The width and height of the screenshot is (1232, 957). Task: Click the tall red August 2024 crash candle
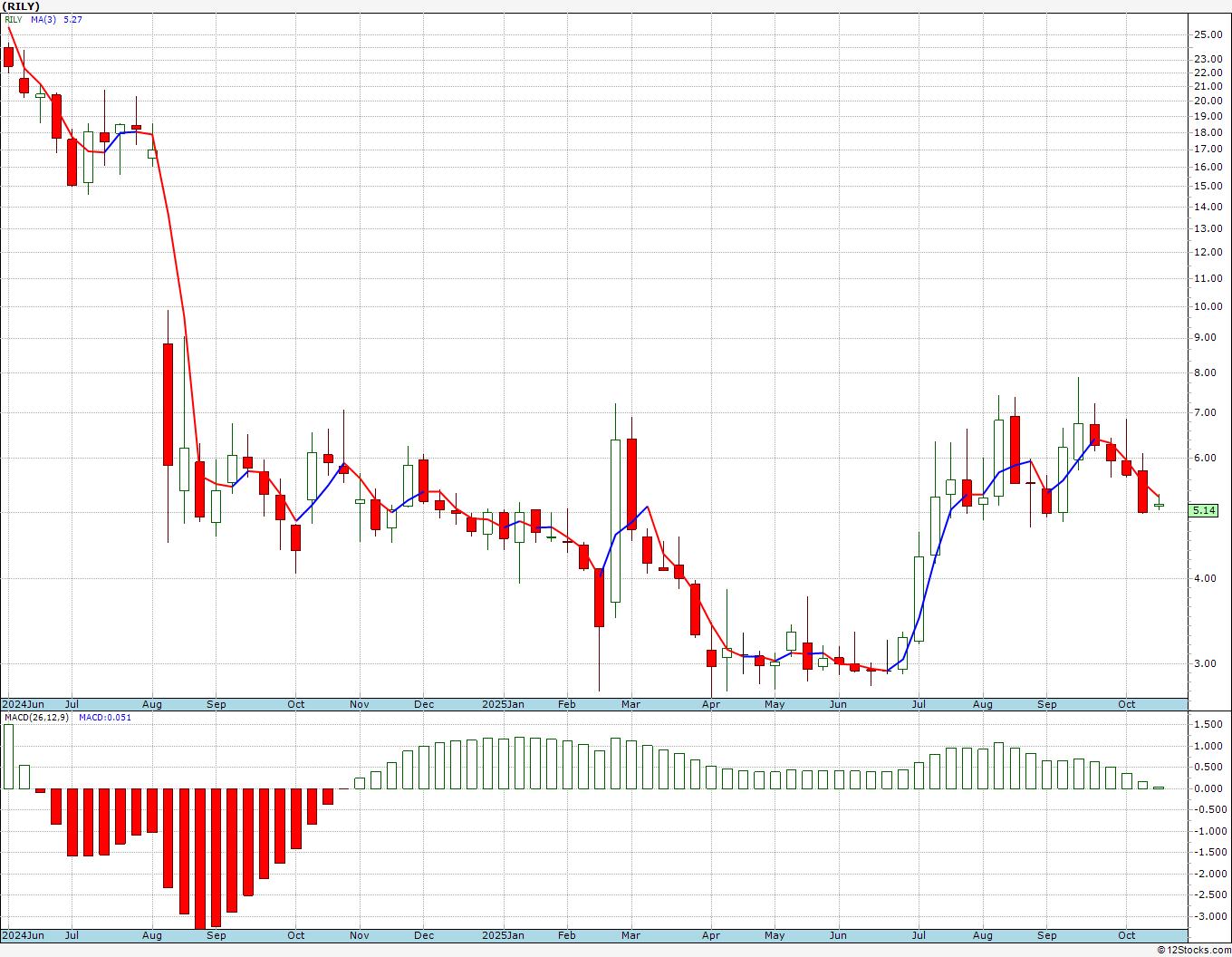(168, 404)
